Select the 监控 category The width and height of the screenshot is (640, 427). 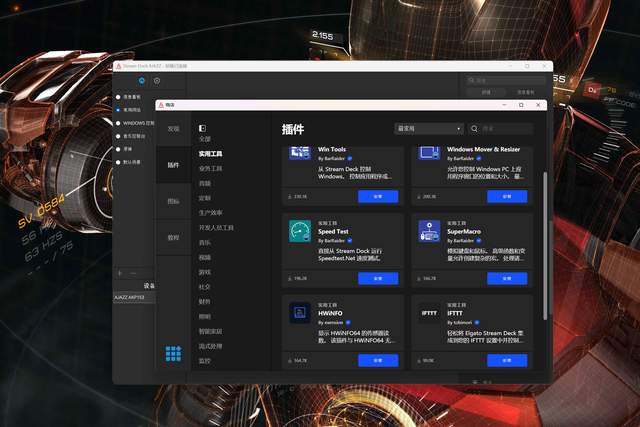[x=205, y=360]
